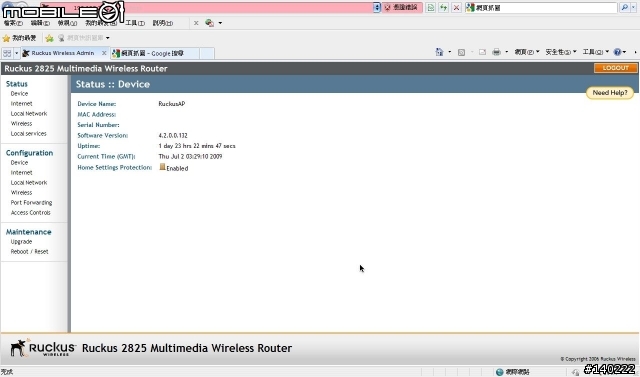
Task: Click the read mail envelope icon
Action: coord(482,52)
